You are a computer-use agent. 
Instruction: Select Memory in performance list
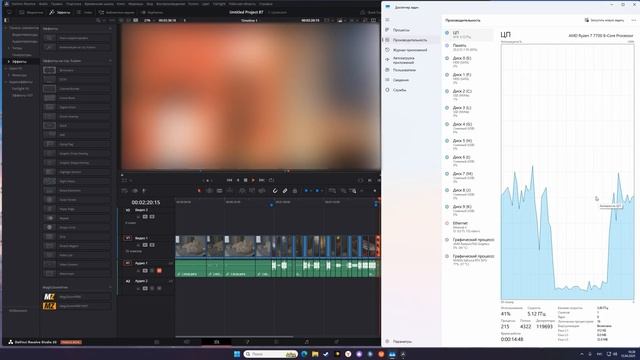coord(469,47)
